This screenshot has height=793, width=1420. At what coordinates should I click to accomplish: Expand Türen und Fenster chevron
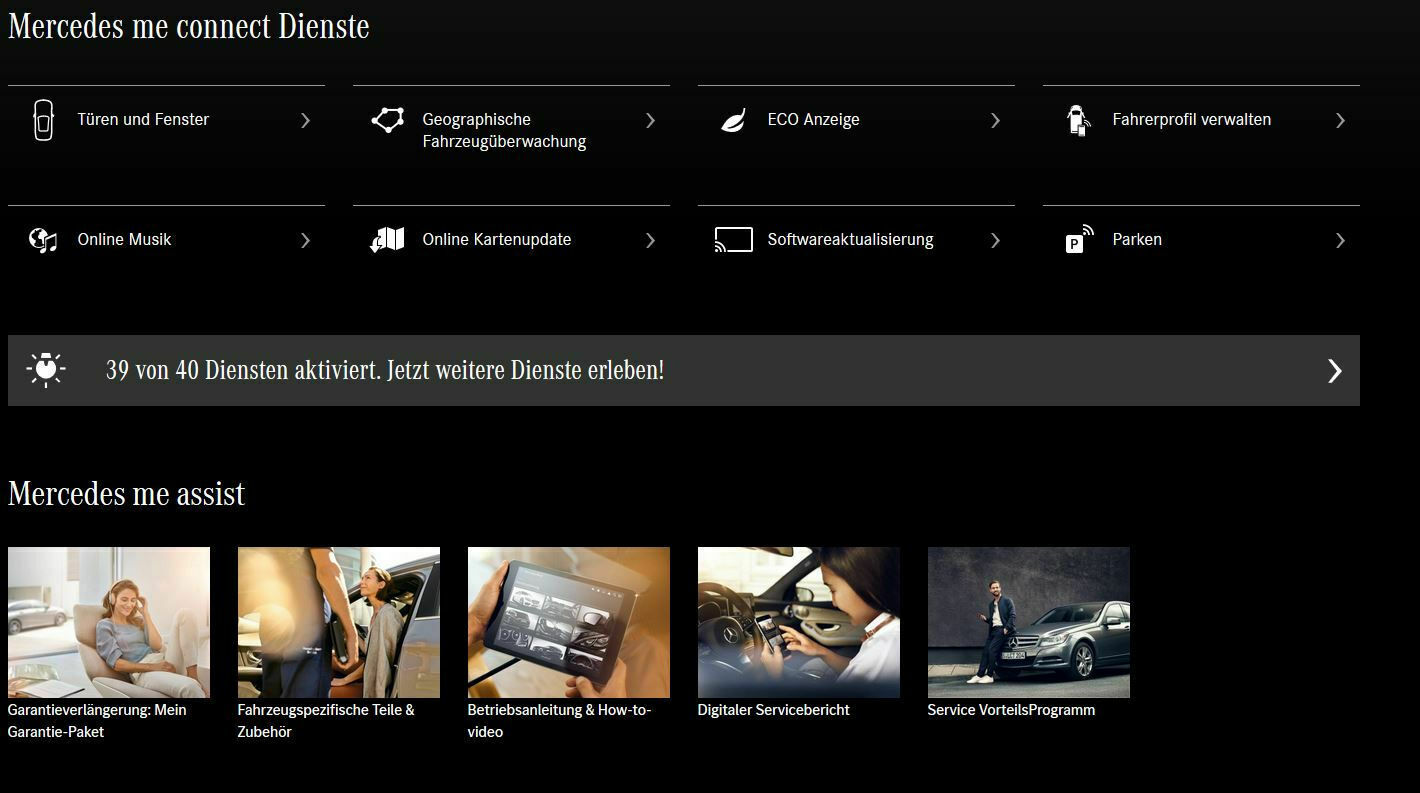tap(305, 120)
